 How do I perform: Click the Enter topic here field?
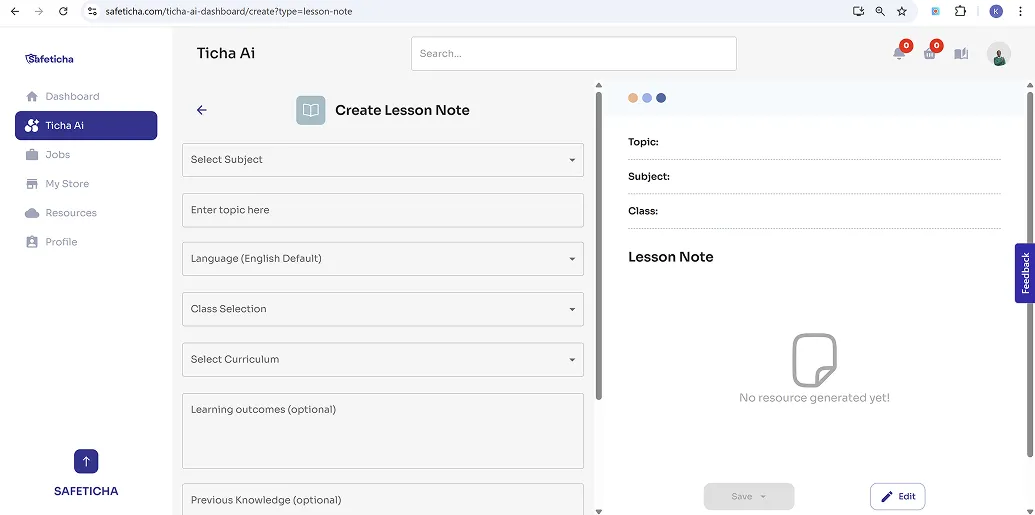pyautogui.click(x=383, y=210)
